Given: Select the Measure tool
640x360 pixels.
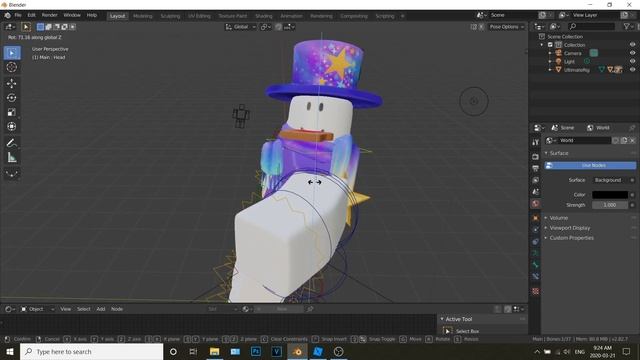Looking at the screenshot, I should [12, 157].
